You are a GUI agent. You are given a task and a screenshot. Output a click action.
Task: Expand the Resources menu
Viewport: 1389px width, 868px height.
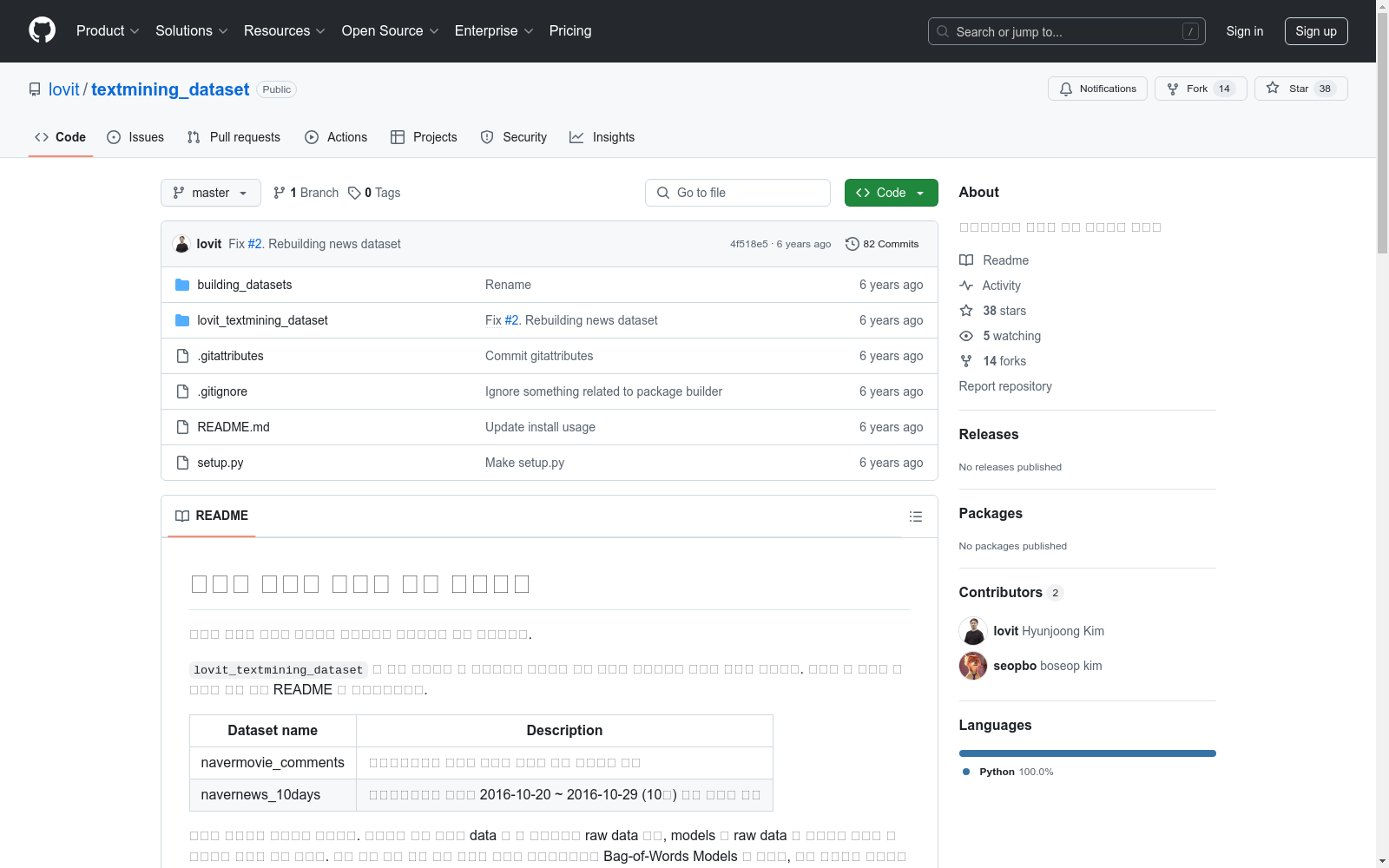pyautogui.click(x=285, y=30)
